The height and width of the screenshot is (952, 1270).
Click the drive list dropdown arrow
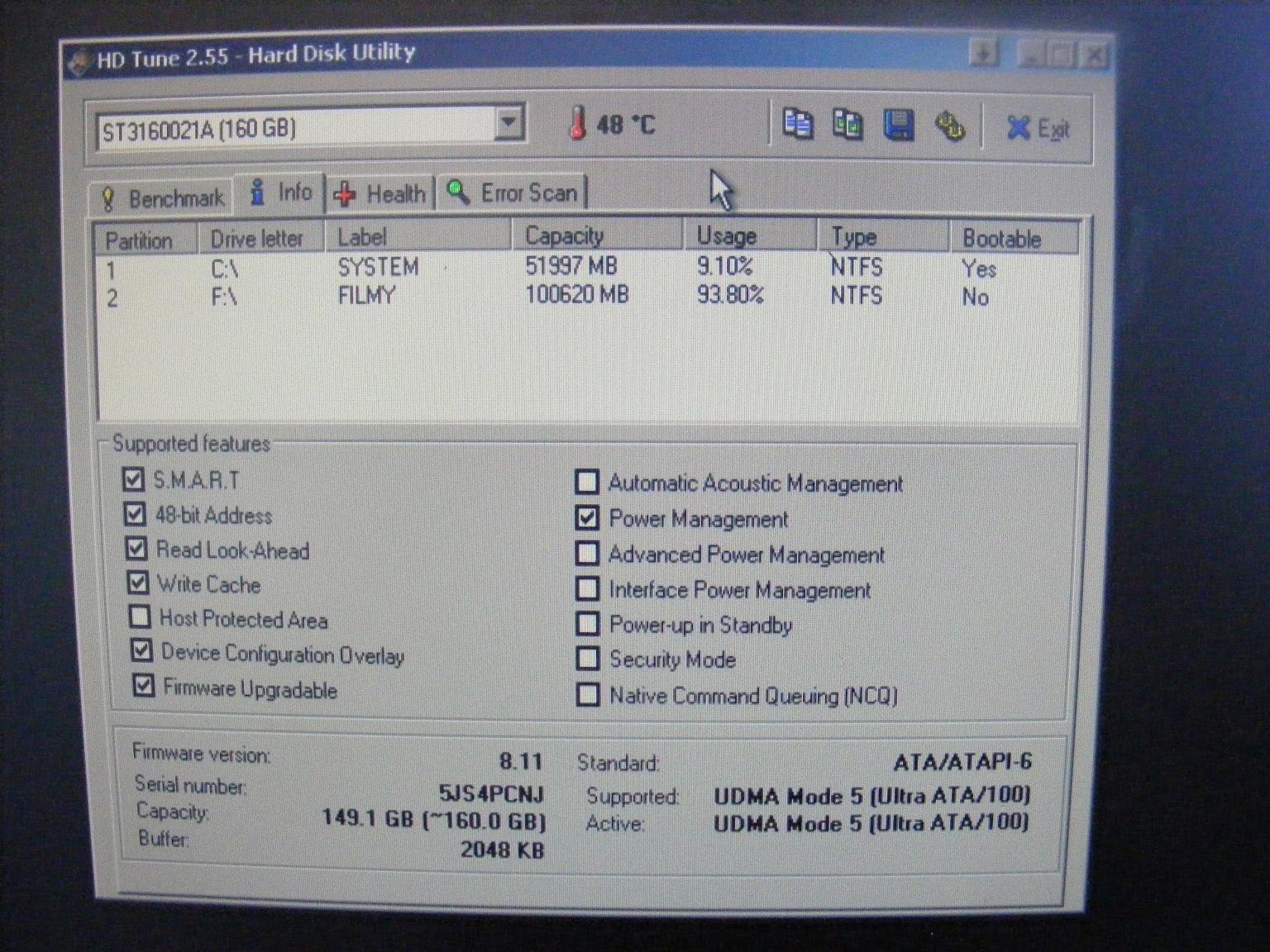(510, 121)
